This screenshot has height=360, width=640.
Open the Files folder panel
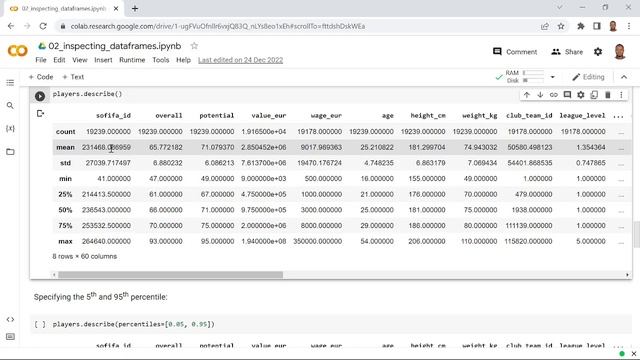pyautogui.click(x=10, y=152)
